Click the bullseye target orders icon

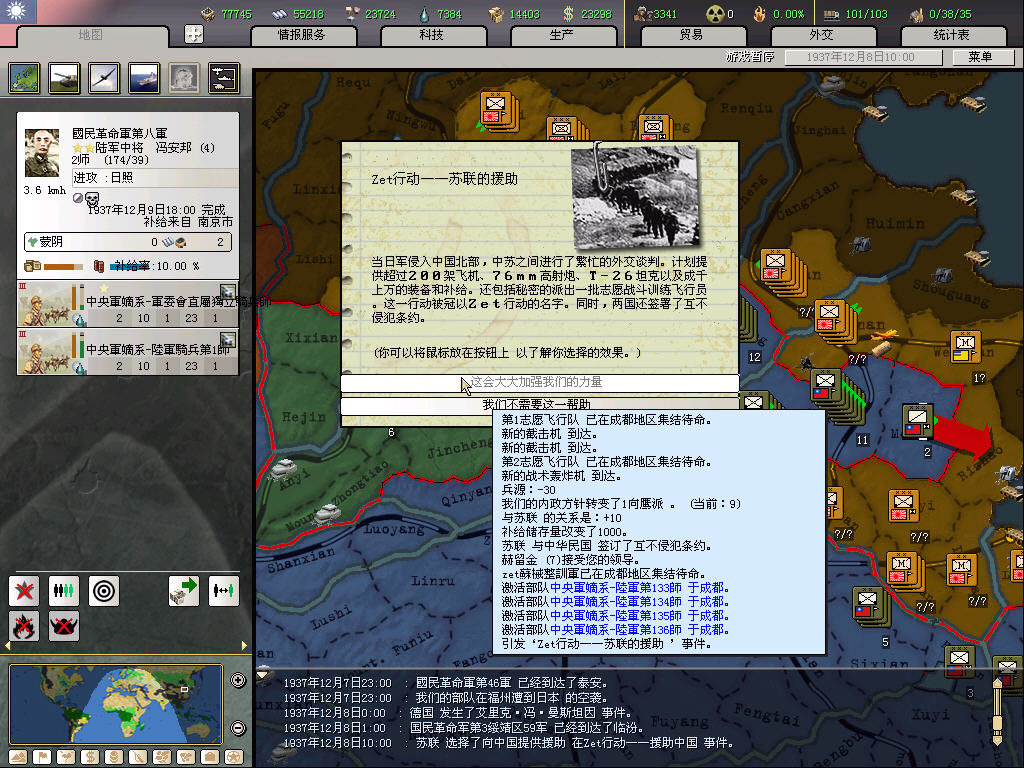coord(103,590)
